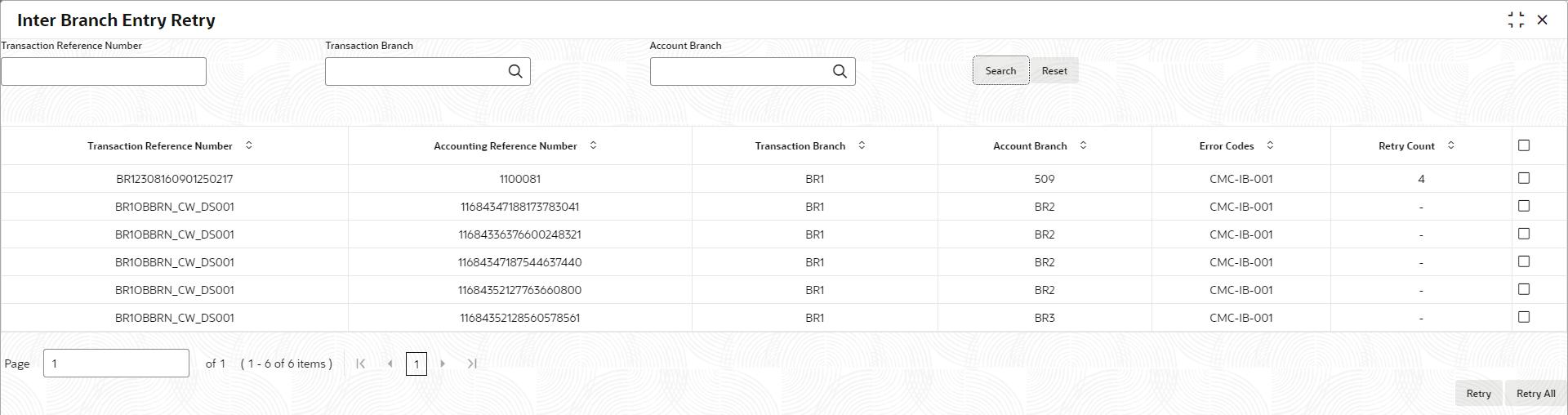Select page 1 in pagination

(x=416, y=364)
